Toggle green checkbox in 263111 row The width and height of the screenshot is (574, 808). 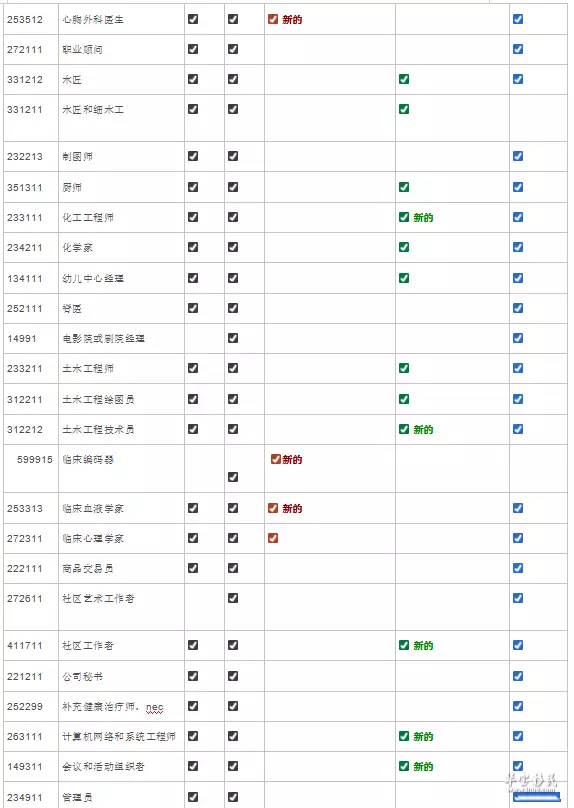tap(404, 736)
